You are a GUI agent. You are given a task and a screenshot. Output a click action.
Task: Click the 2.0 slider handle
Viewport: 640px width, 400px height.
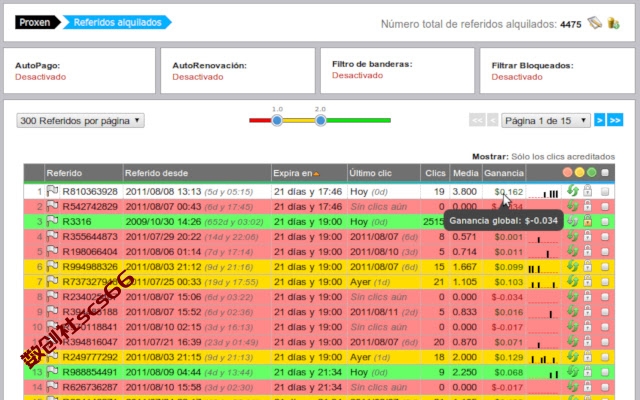[320, 120]
